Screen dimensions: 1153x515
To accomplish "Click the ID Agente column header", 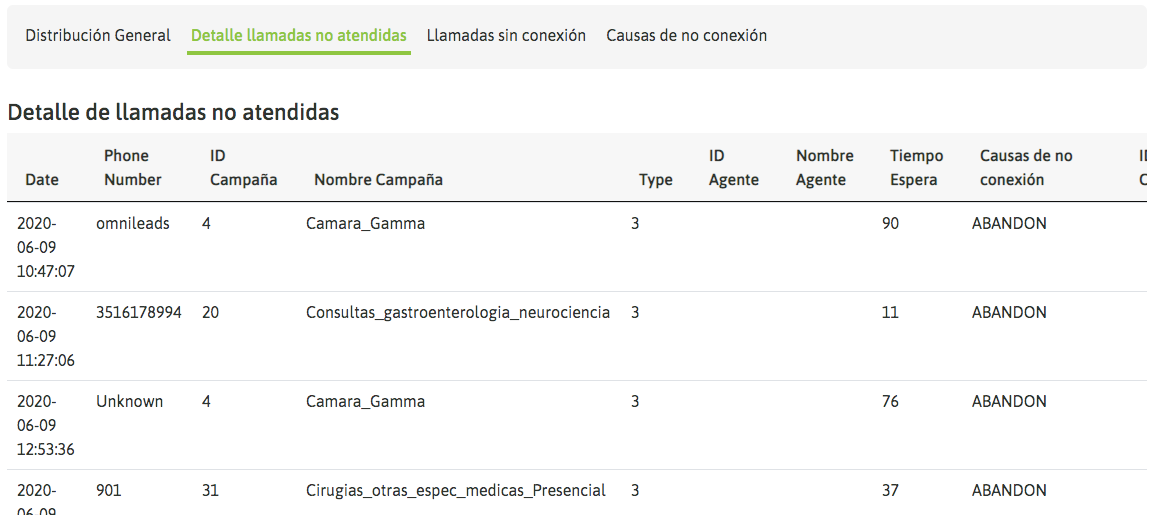I will 733,168.
